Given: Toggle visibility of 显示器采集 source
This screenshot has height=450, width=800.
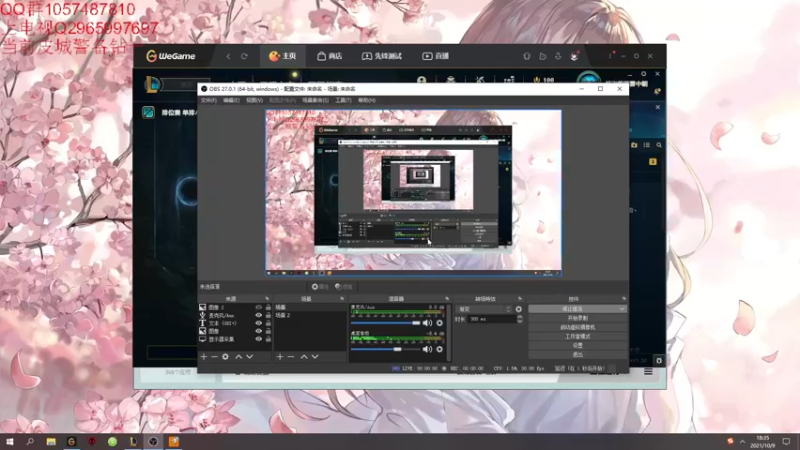Looking at the screenshot, I should click(259, 339).
